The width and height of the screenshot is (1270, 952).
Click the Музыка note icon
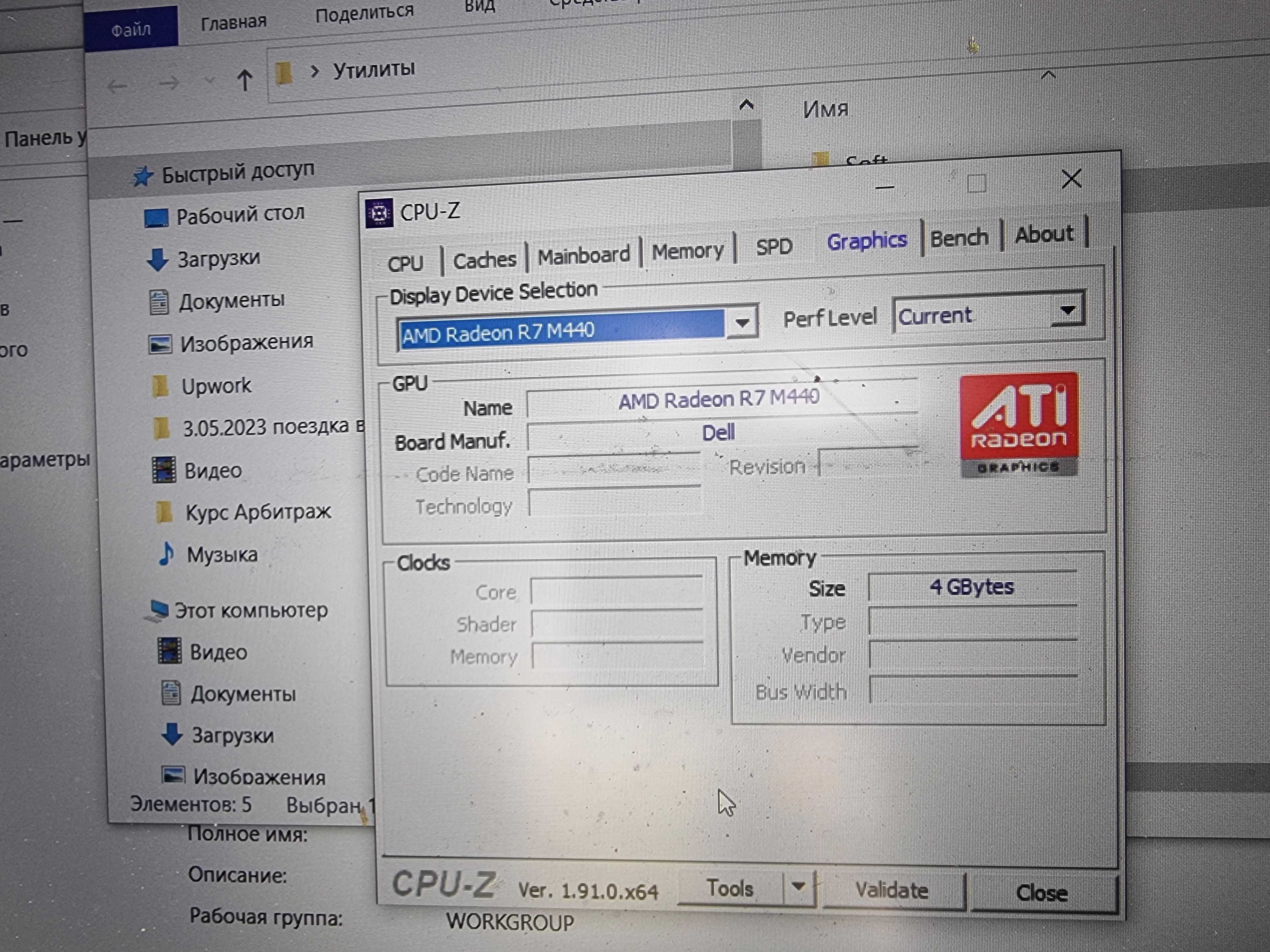(x=166, y=554)
